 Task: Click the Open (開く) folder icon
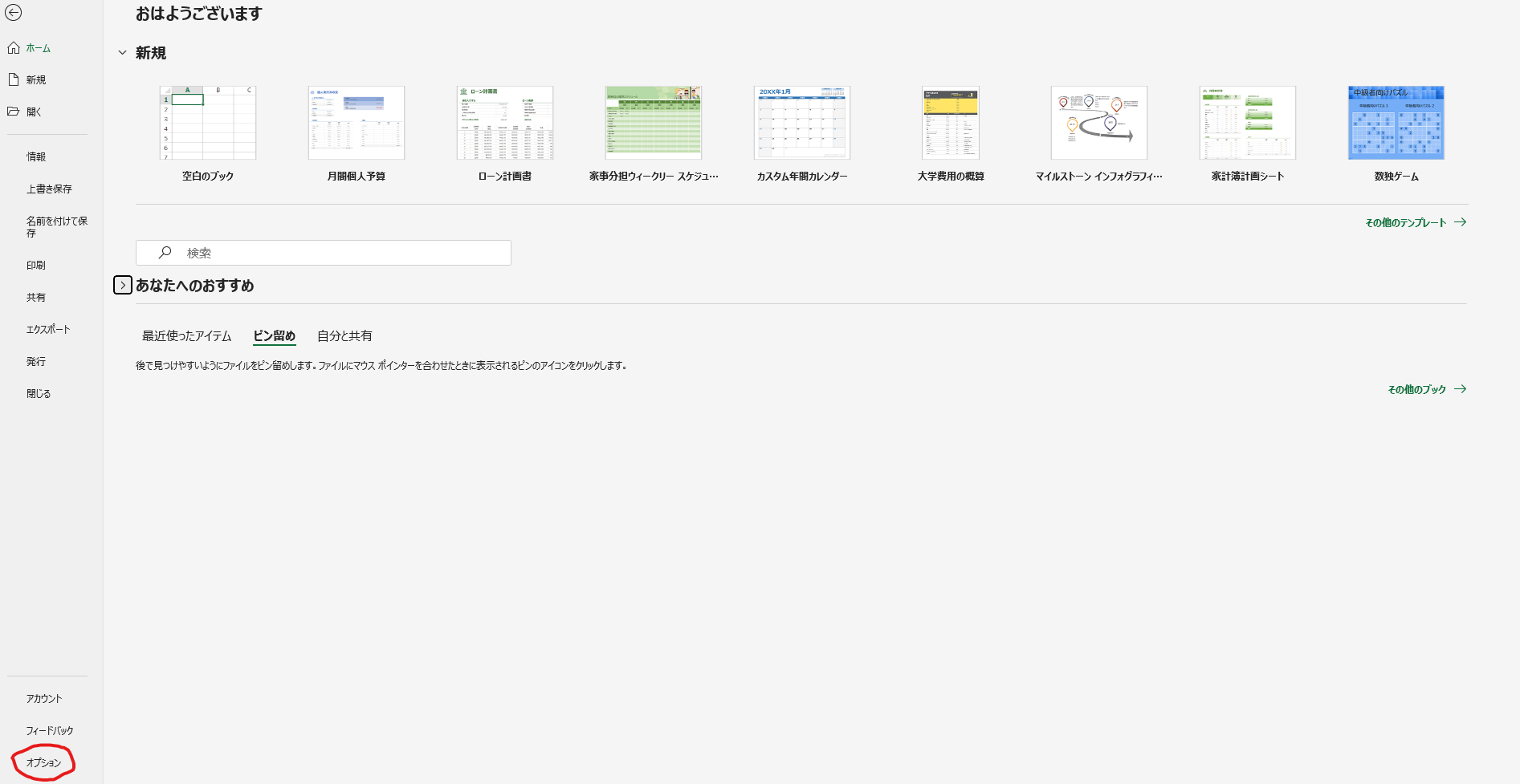point(14,112)
